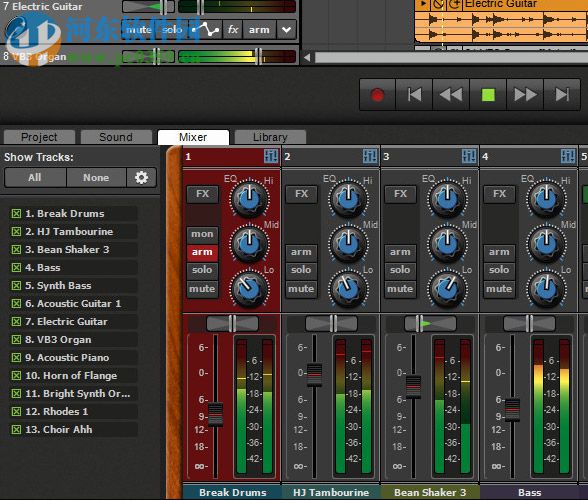Viewport: 588px width, 500px height.
Task: Open the Electric Guitar track automation icon
Action: pos(206,29)
